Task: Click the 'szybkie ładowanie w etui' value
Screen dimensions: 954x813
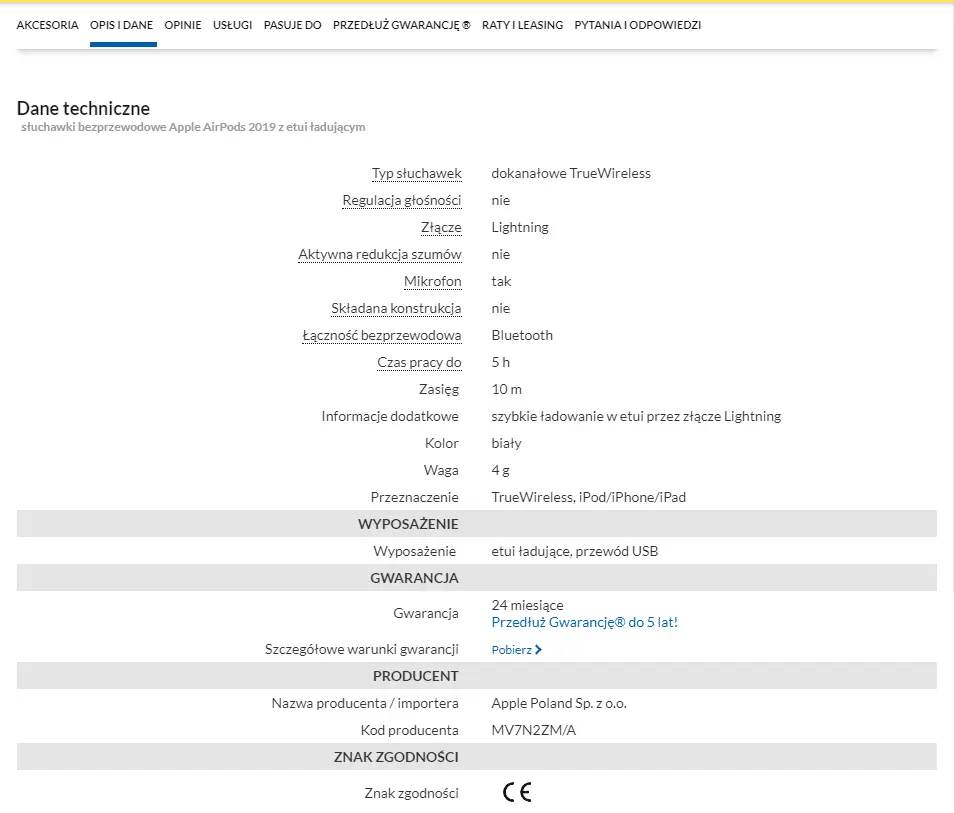Action: click(636, 416)
